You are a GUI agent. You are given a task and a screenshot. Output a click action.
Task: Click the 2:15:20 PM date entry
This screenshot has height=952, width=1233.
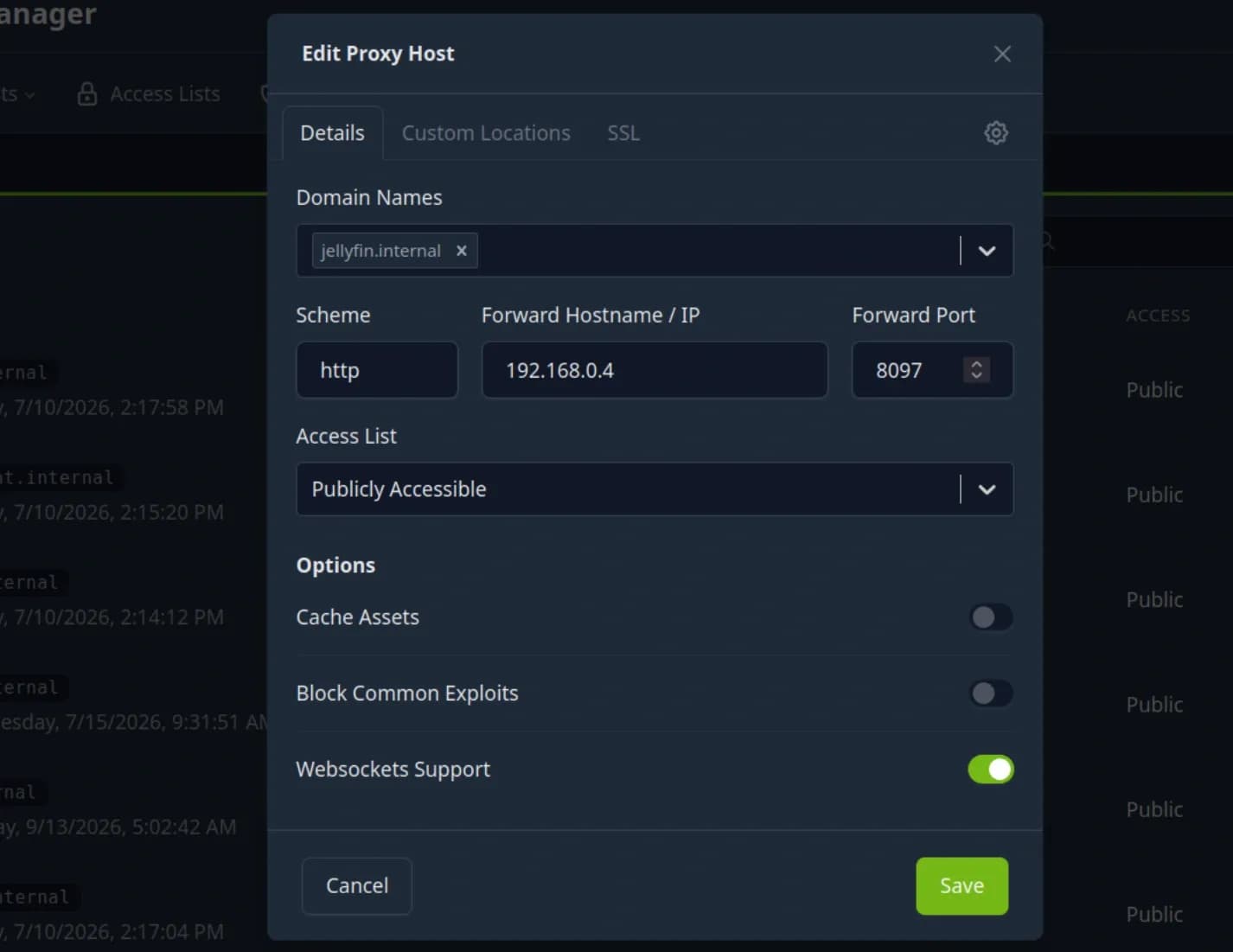click(112, 512)
